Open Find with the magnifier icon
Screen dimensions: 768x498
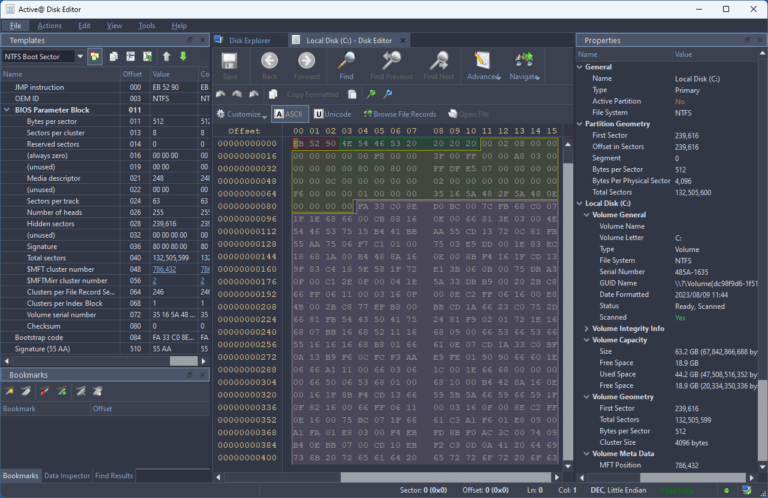pyautogui.click(x=346, y=61)
